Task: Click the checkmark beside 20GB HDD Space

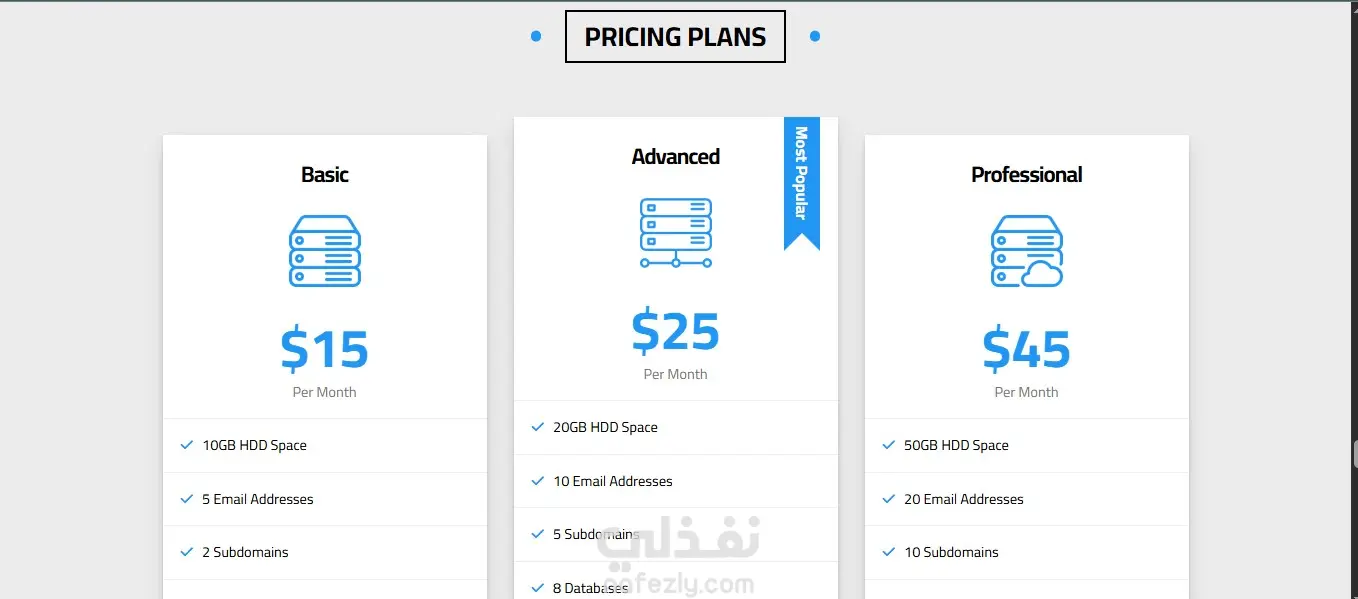Action: click(538, 427)
